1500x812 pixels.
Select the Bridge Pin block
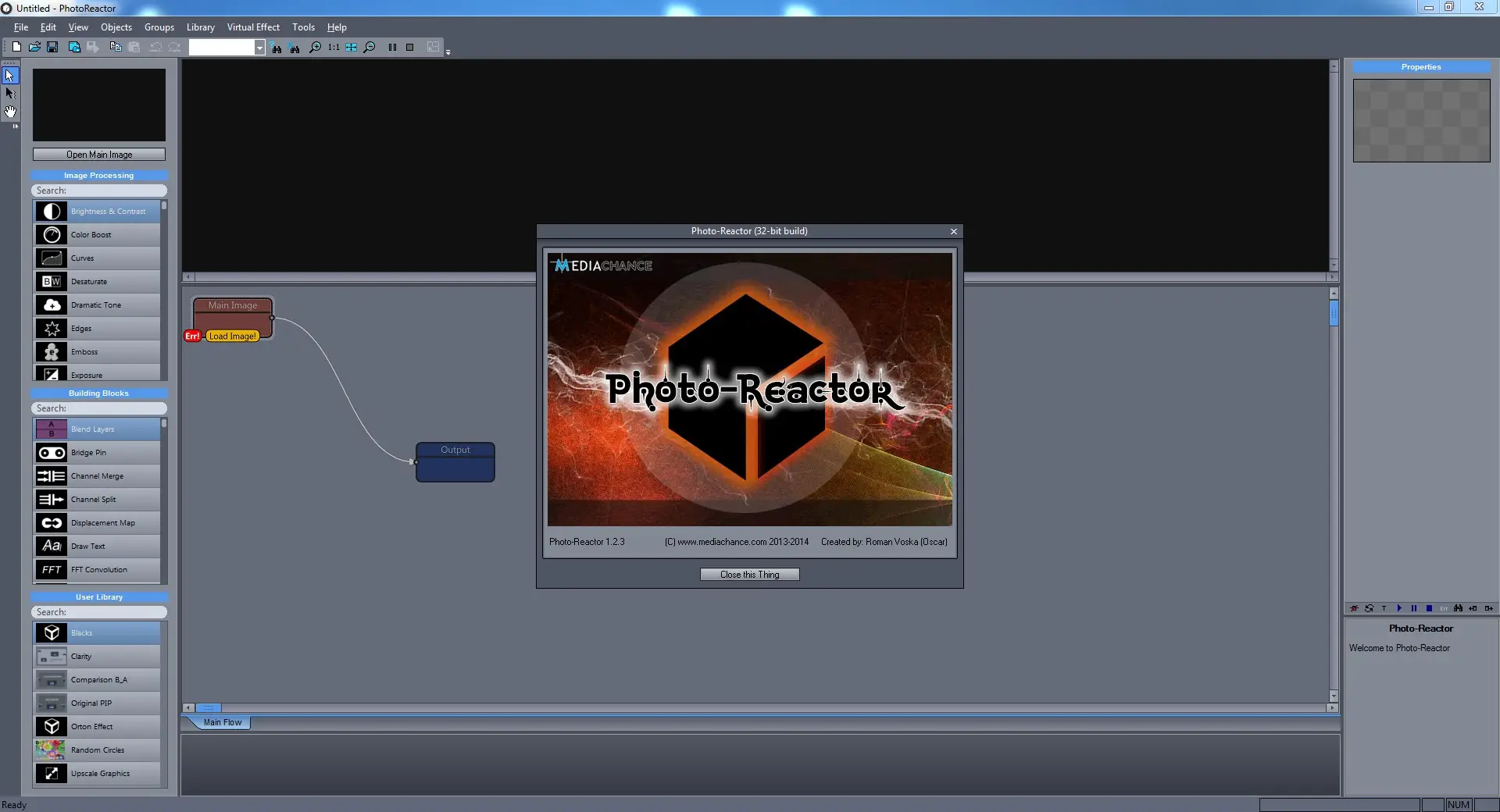tap(98, 453)
